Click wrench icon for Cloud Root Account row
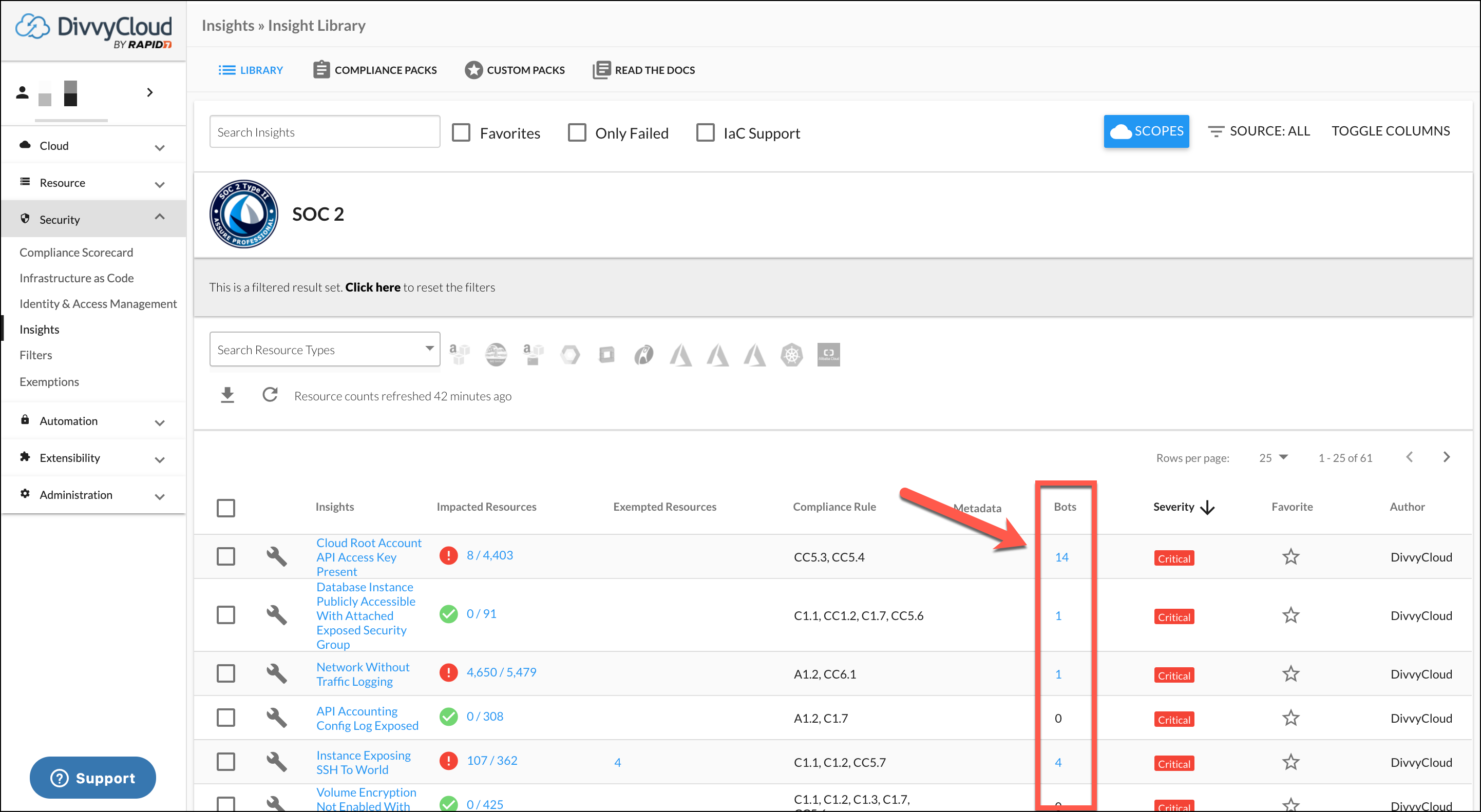 277,556
